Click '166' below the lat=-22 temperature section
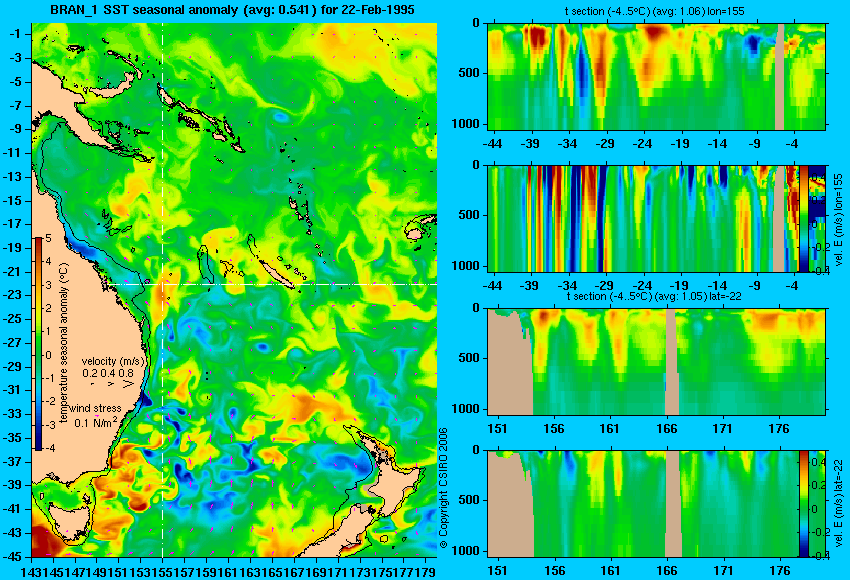850x580 pixels. pyautogui.click(x=666, y=429)
